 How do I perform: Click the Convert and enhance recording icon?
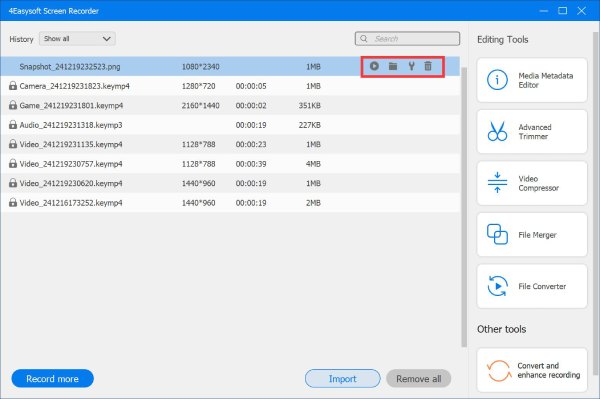coord(499,370)
